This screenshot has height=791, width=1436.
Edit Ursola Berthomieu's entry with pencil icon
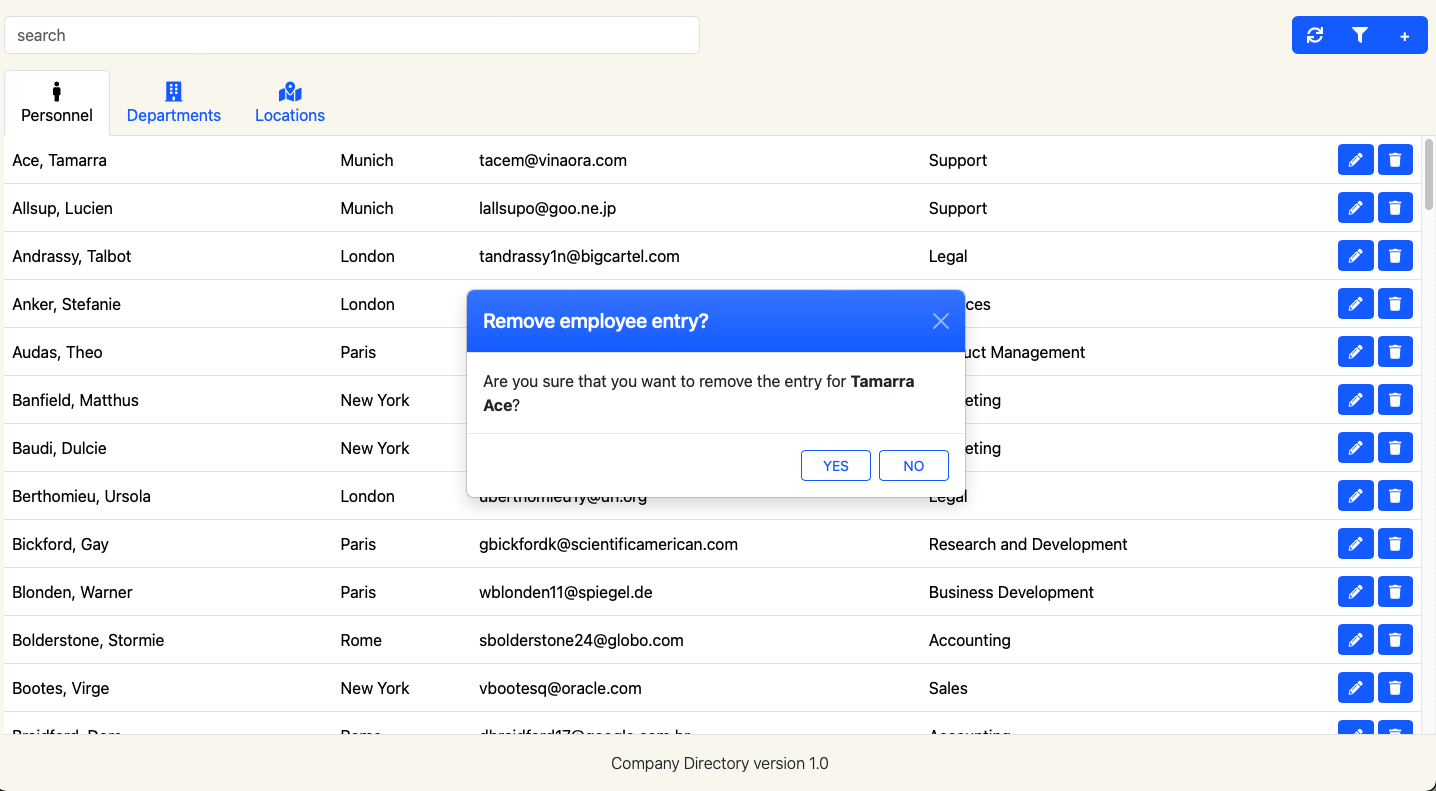click(1355, 496)
